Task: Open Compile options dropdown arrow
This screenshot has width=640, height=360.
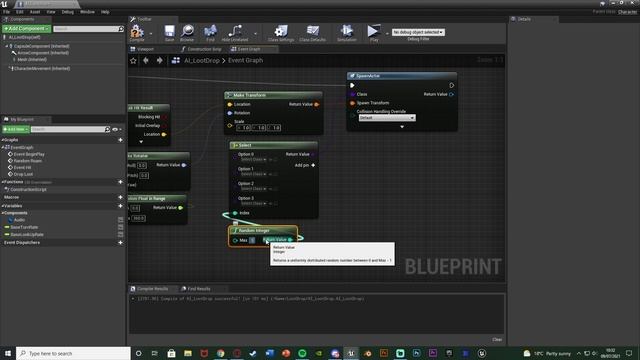Action: point(151,33)
